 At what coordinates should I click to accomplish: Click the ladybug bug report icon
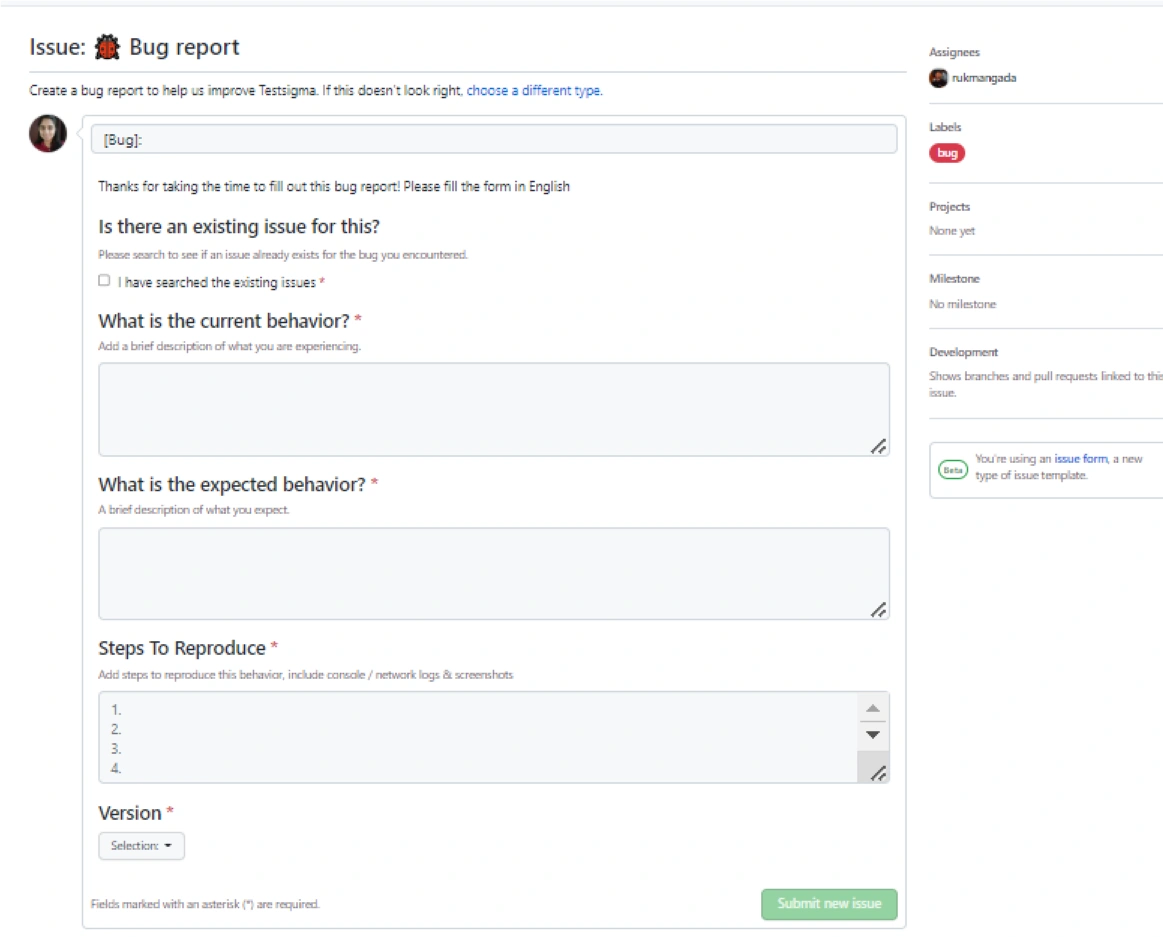pos(107,47)
